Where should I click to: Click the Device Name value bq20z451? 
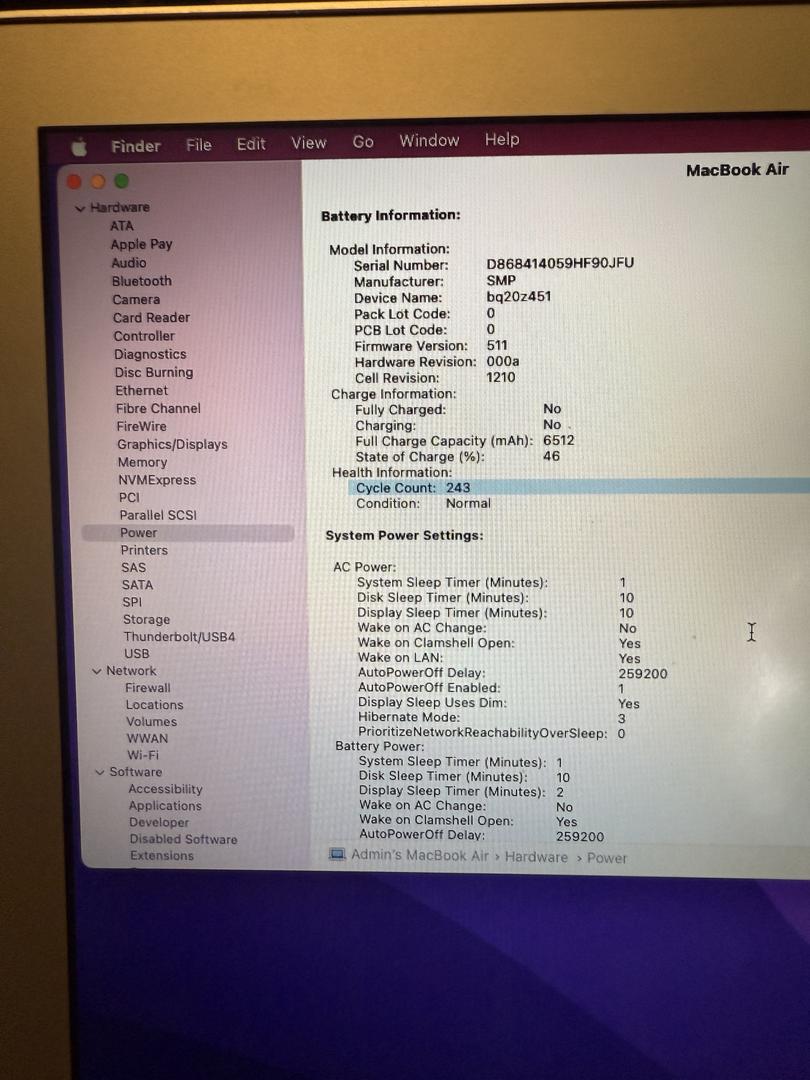point(519,297)
